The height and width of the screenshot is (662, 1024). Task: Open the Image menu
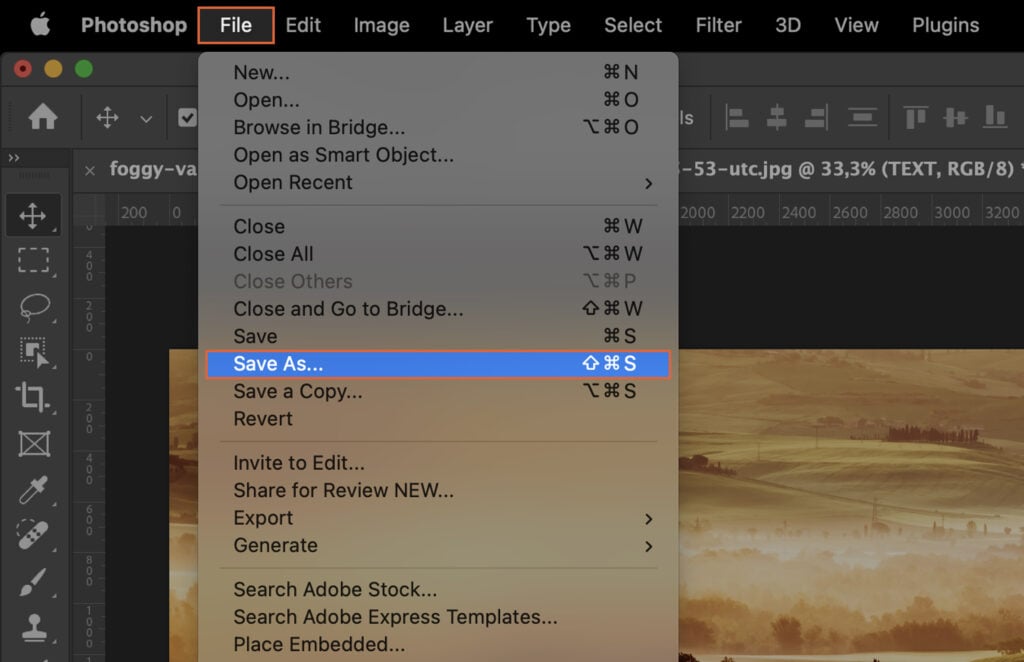click(381, 25)
